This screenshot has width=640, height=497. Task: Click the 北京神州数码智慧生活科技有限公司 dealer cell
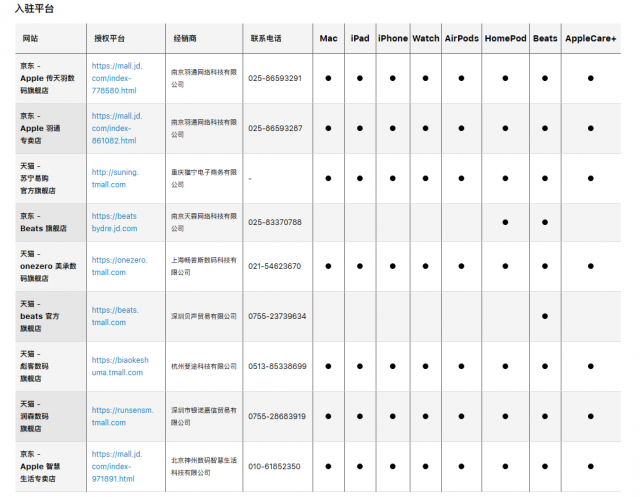pos(204,466)
